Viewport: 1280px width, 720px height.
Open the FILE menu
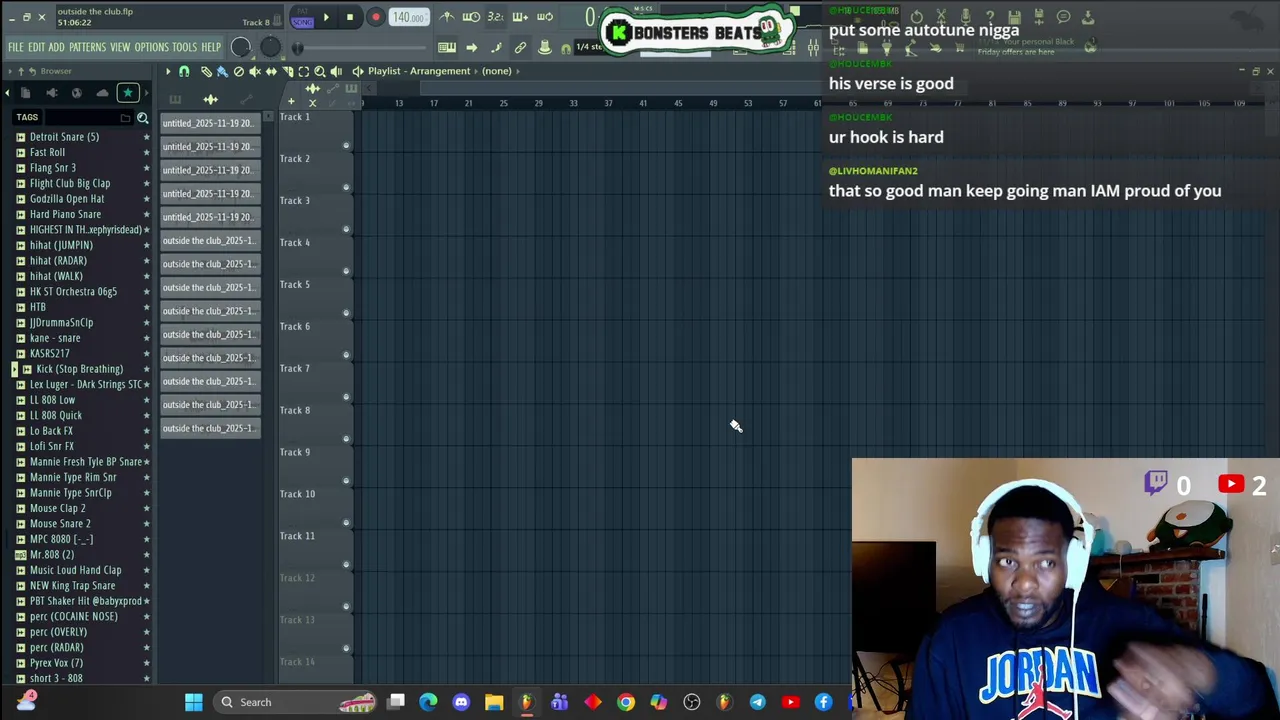pyautogui.click(x=16, y=47)
